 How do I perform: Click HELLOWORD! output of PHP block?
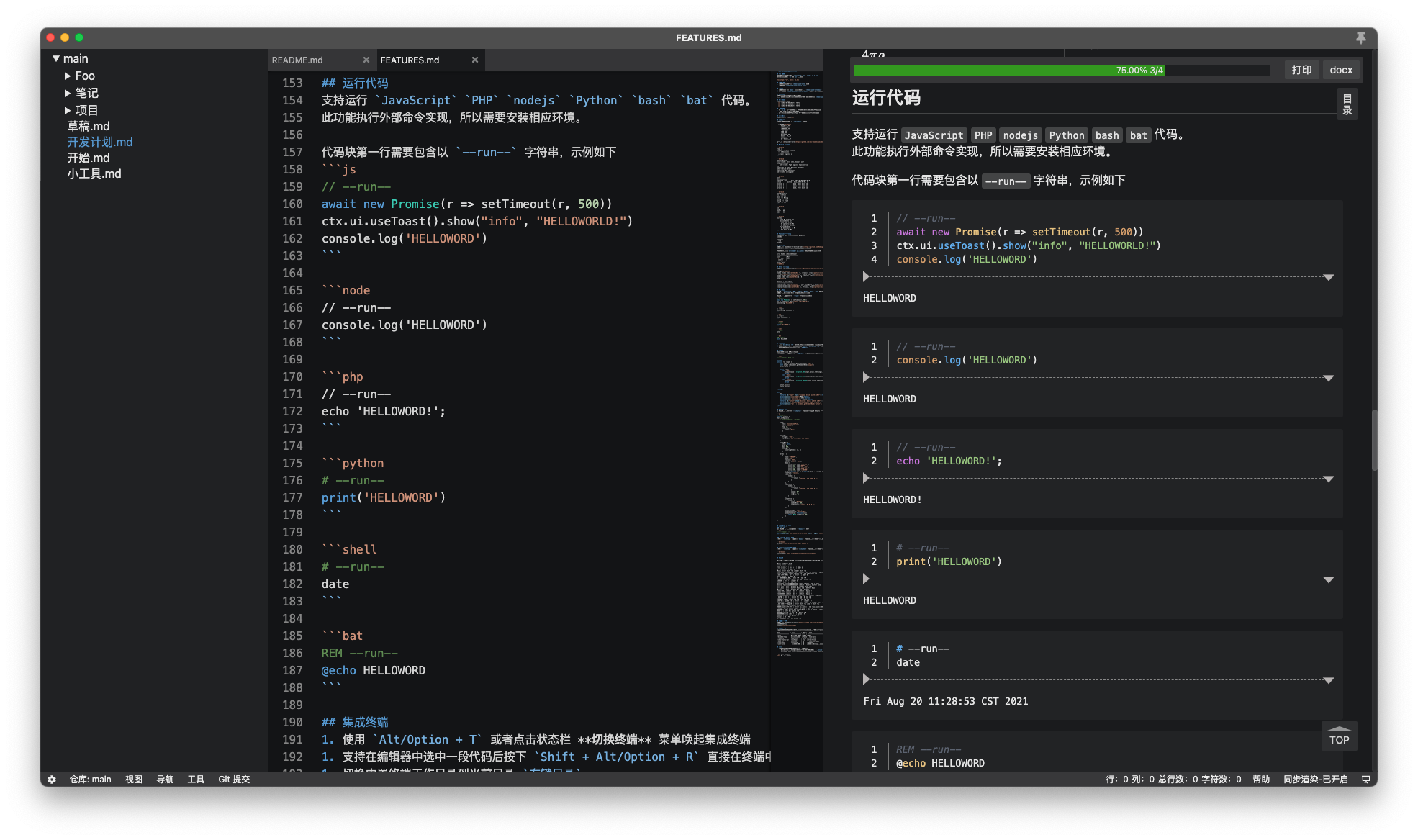(x=893, y=500)
